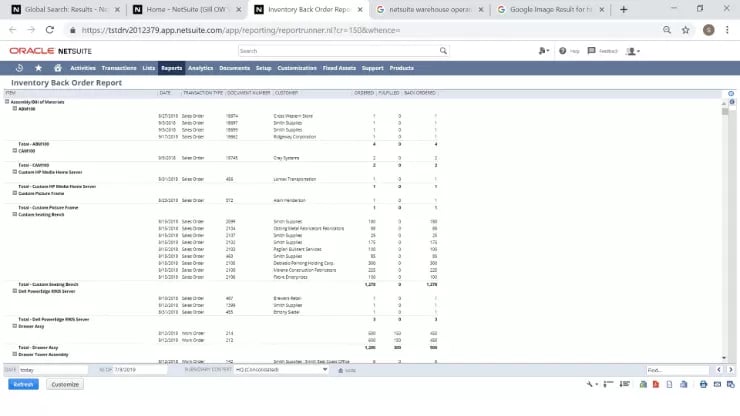Collapse the Drawer Assy group

[x=15, y=326]
